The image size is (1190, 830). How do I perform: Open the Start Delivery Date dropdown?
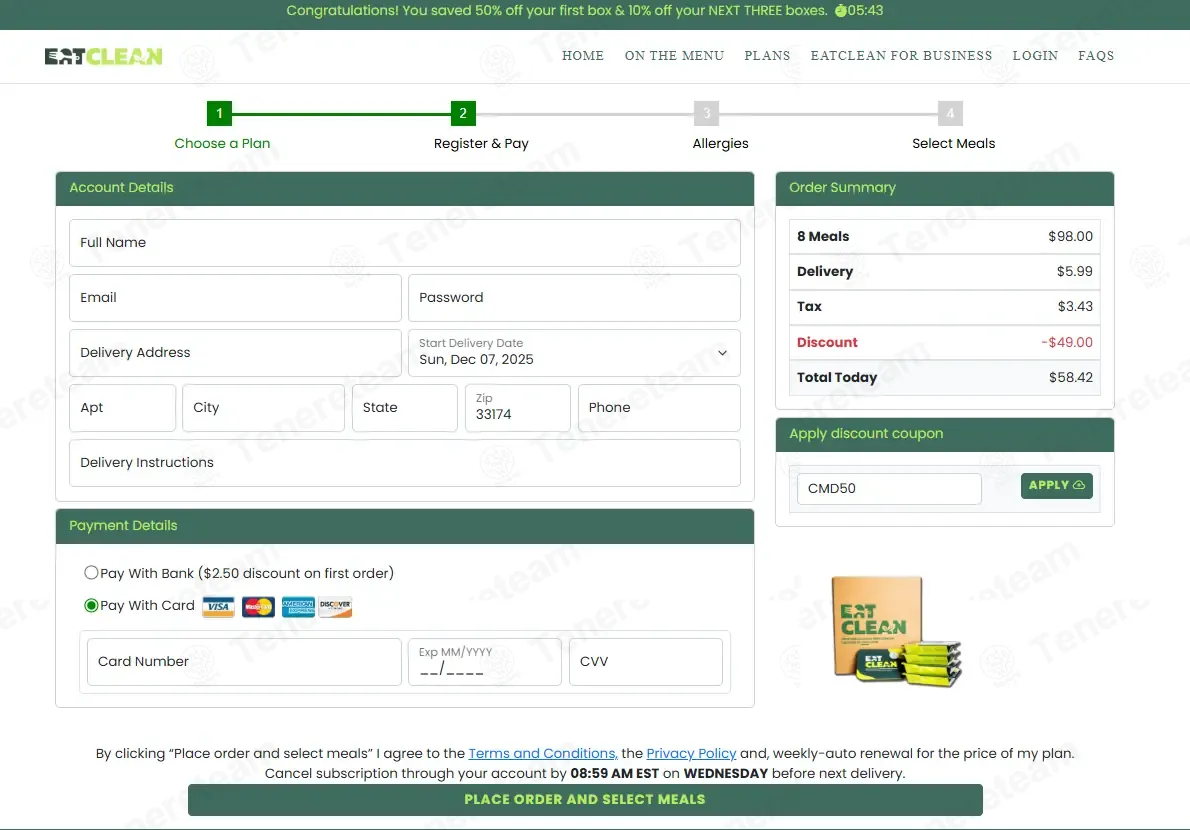click(575, 353)
